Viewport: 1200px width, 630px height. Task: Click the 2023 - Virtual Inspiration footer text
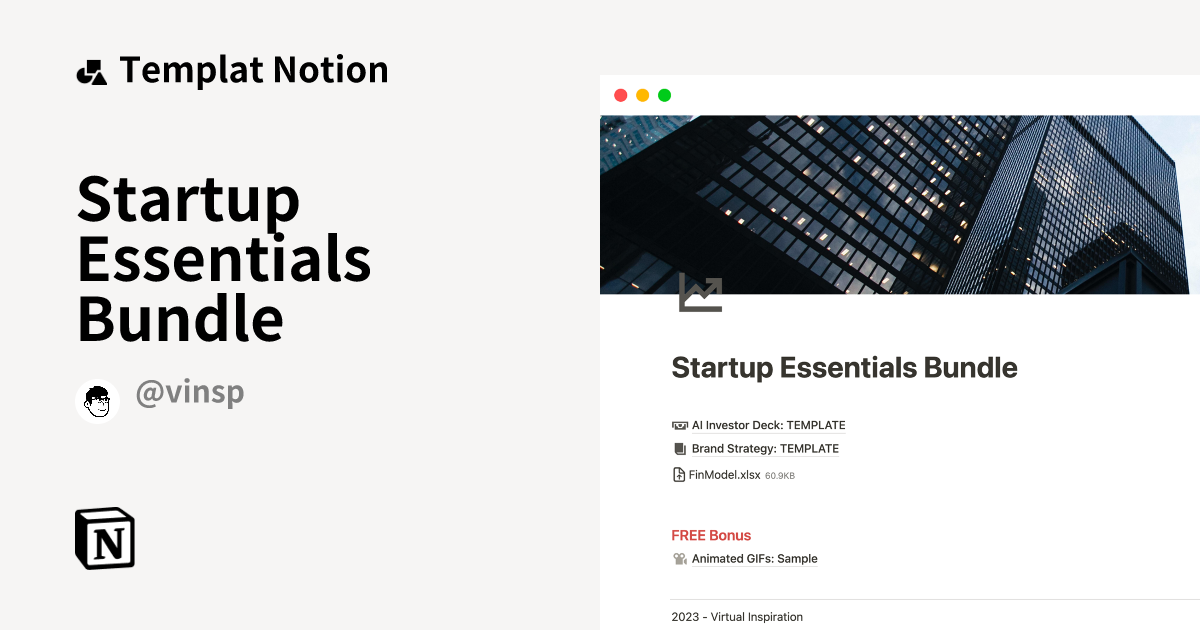tap(737, 617)
